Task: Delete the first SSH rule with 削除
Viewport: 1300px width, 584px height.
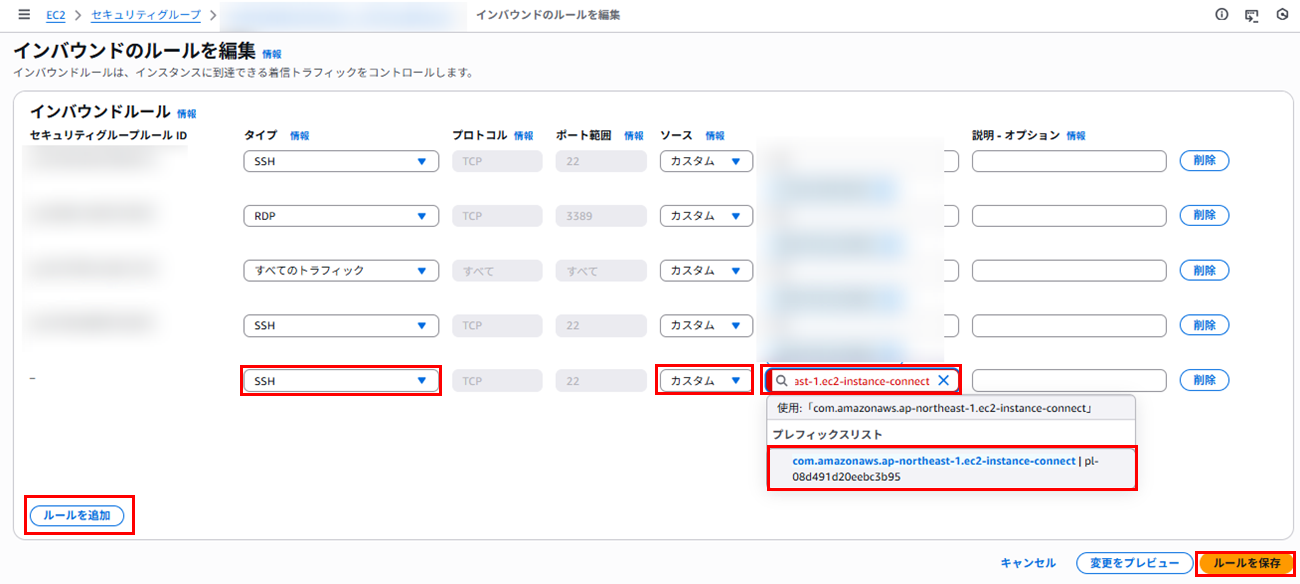Action: [x=1205, y=161]
